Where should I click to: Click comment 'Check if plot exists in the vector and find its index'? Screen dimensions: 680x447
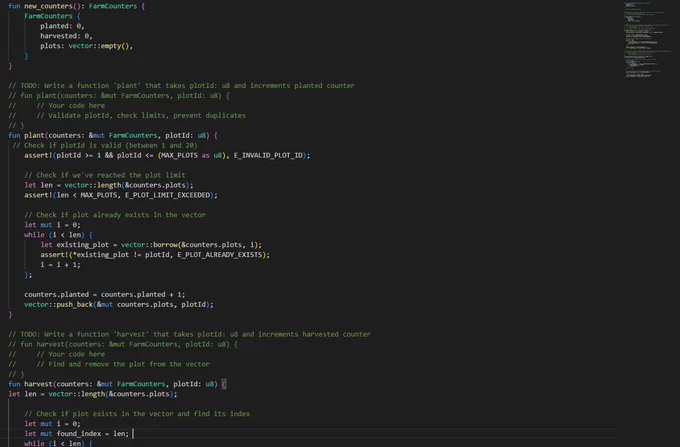[137, 414]
